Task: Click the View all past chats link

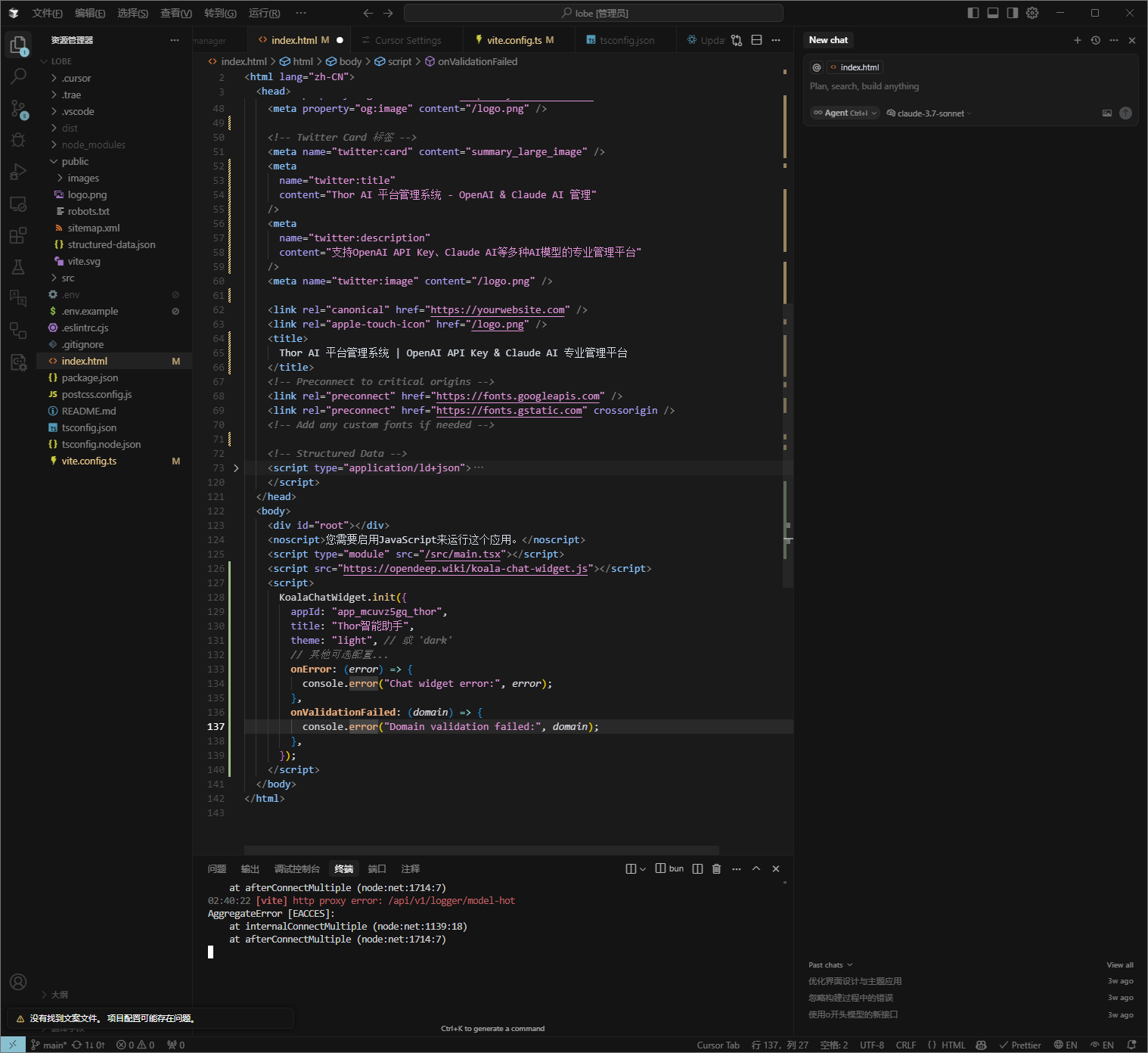Action: (x=1119, y=964)
